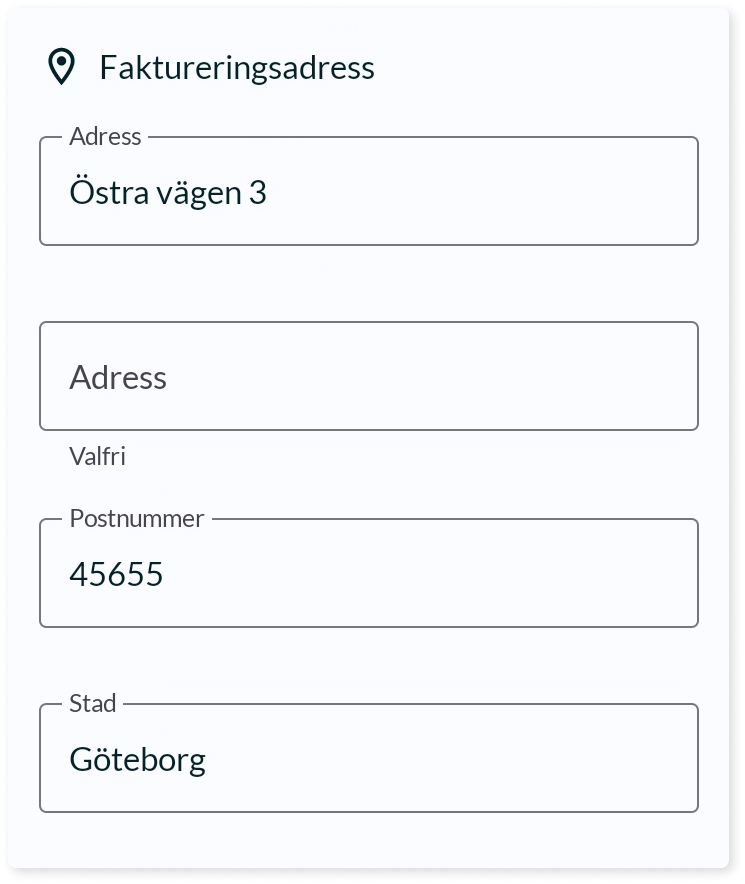Viewport: 745px width, 884px height.
Task: Click after the letter g ending Göteborg
Action: click(206, 759)
